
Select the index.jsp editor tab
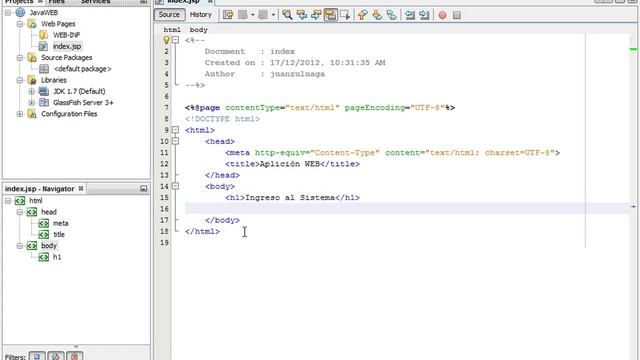coord(184,2)
